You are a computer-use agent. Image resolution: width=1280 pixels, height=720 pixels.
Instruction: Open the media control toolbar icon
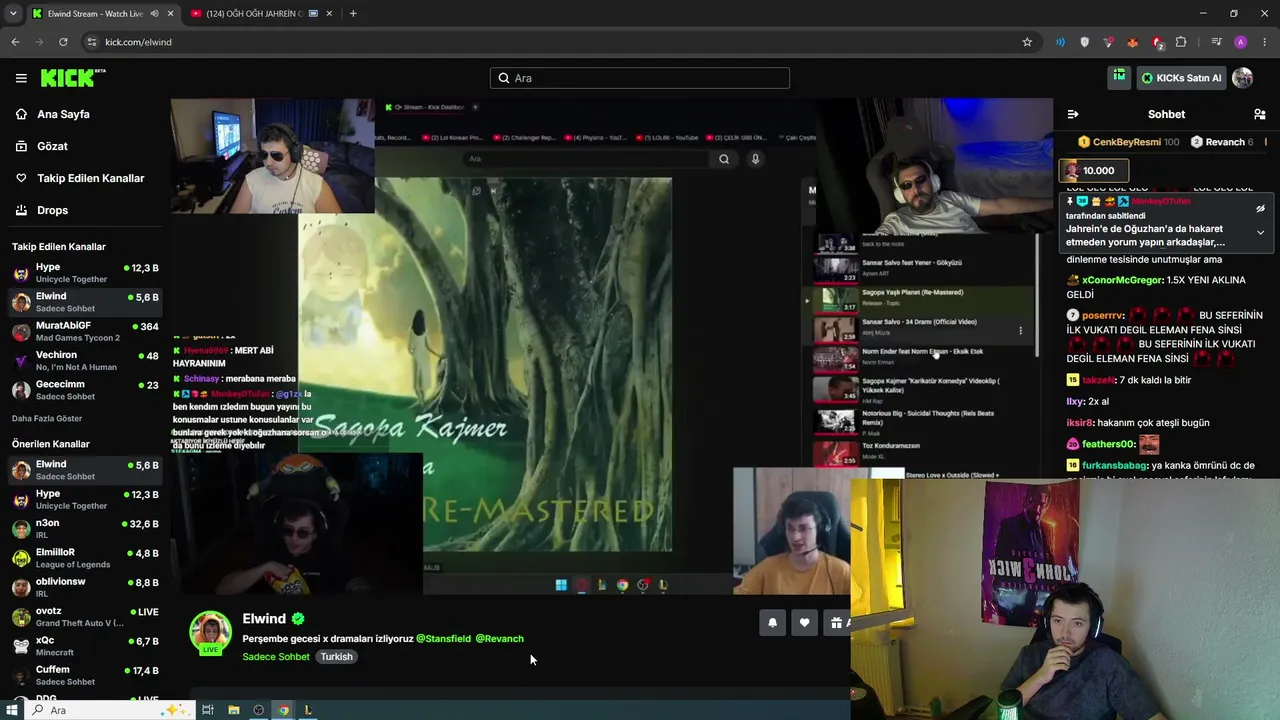pos(1216,42)
